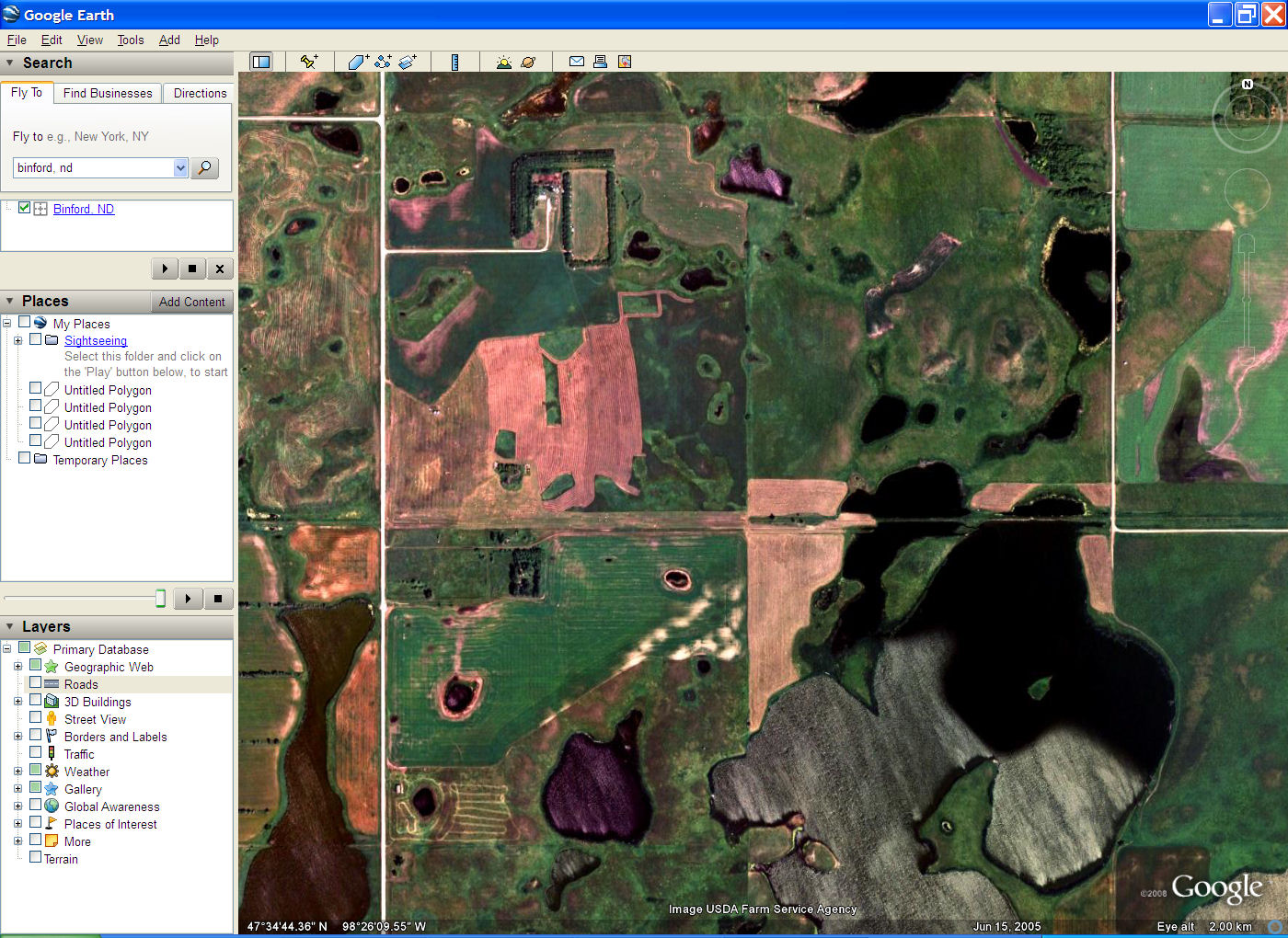Toggle the Traffic layer checkbox

click(x=36, y=753)
